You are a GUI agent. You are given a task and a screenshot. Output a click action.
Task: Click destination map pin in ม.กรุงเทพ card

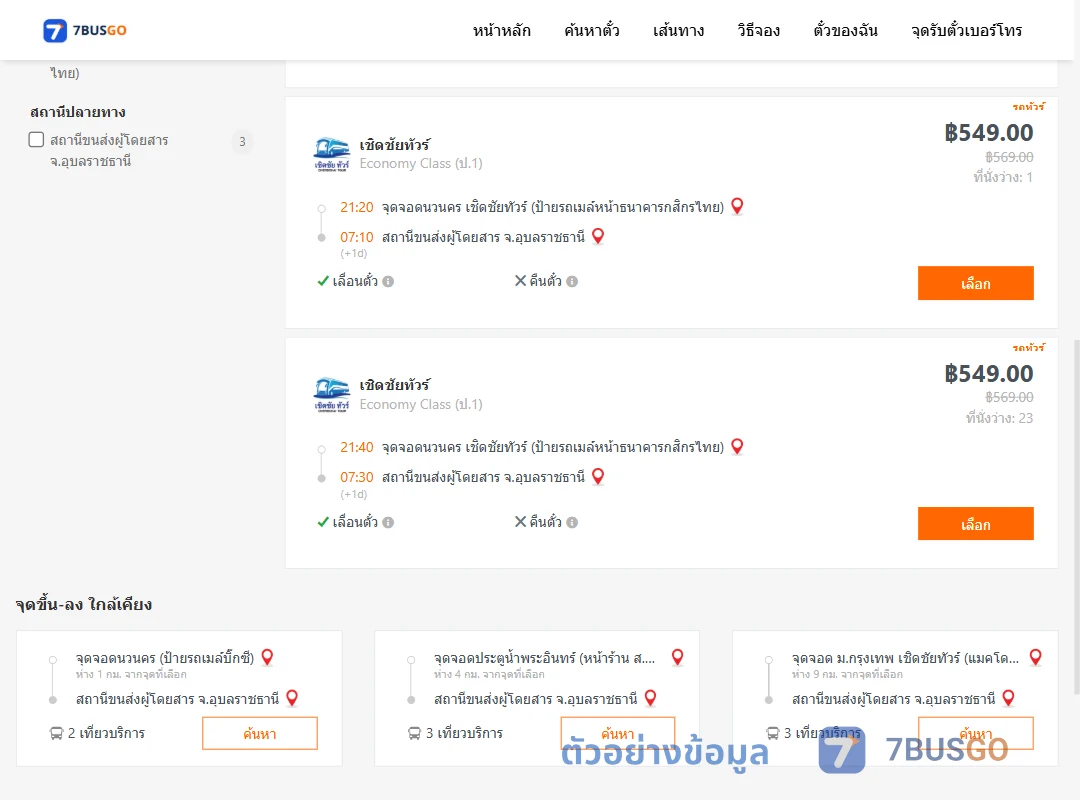coord(1008,698)
